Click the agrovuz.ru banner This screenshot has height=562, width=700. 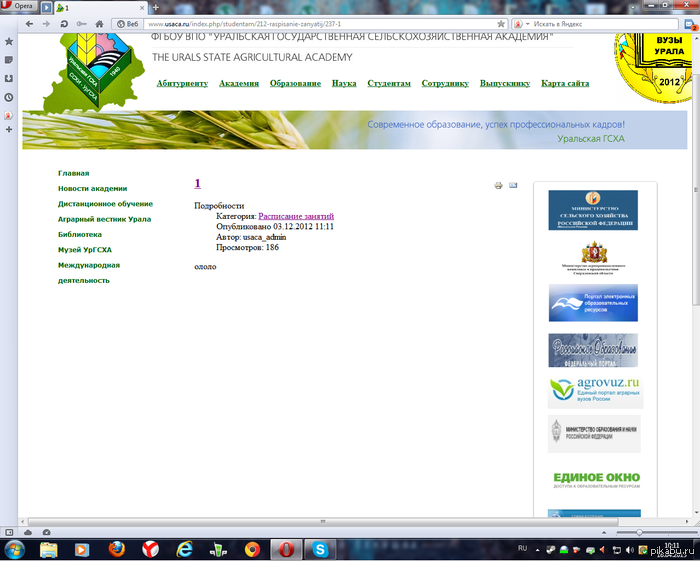594,390
